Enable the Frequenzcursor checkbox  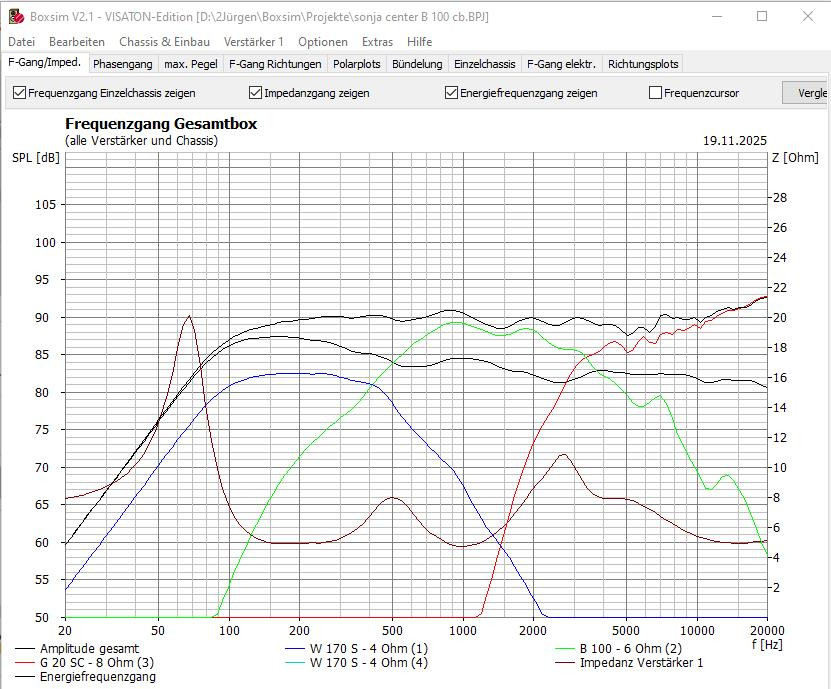click(656, 93)
